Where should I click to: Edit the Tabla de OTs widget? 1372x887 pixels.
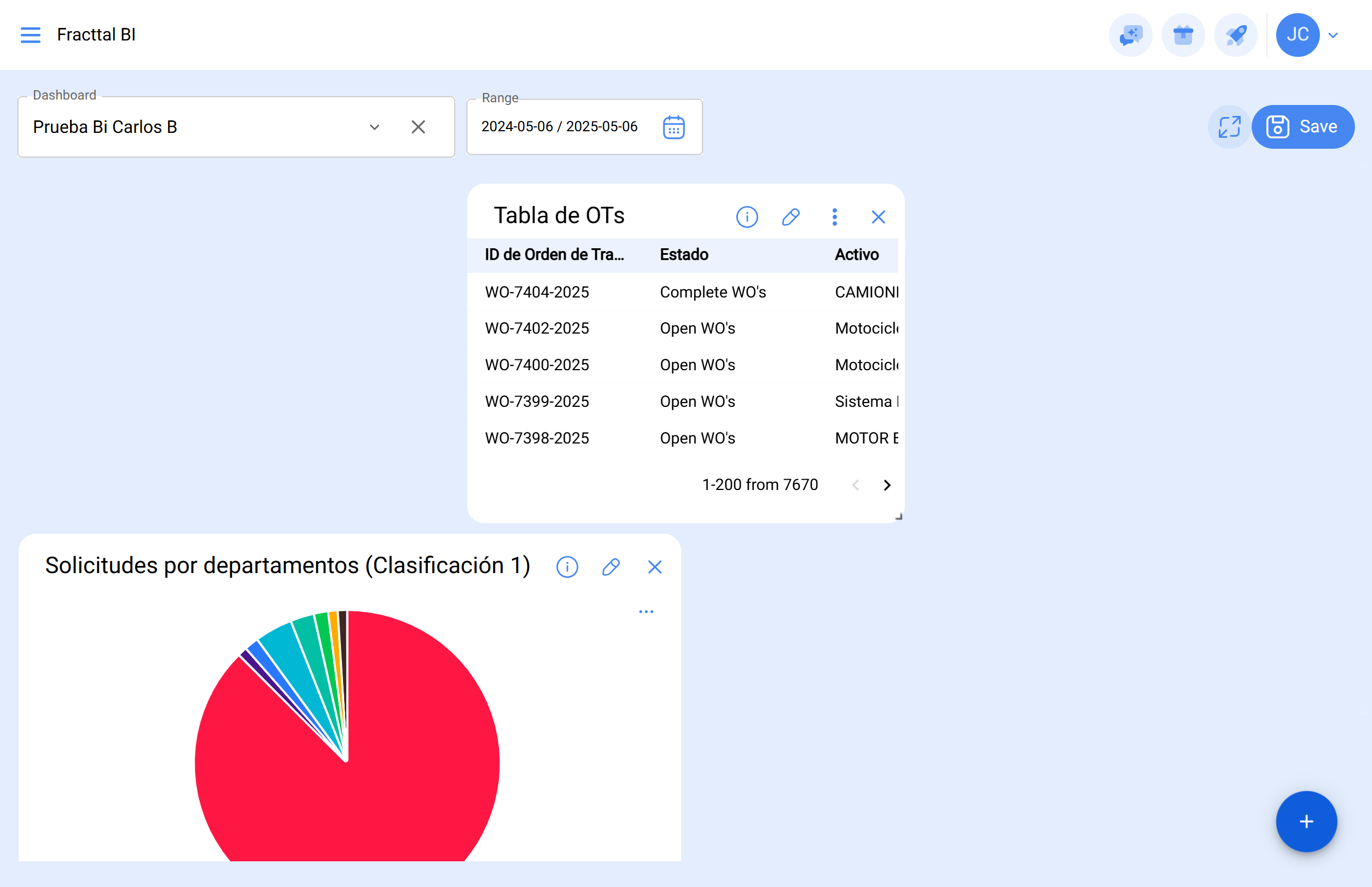(790, 217)
